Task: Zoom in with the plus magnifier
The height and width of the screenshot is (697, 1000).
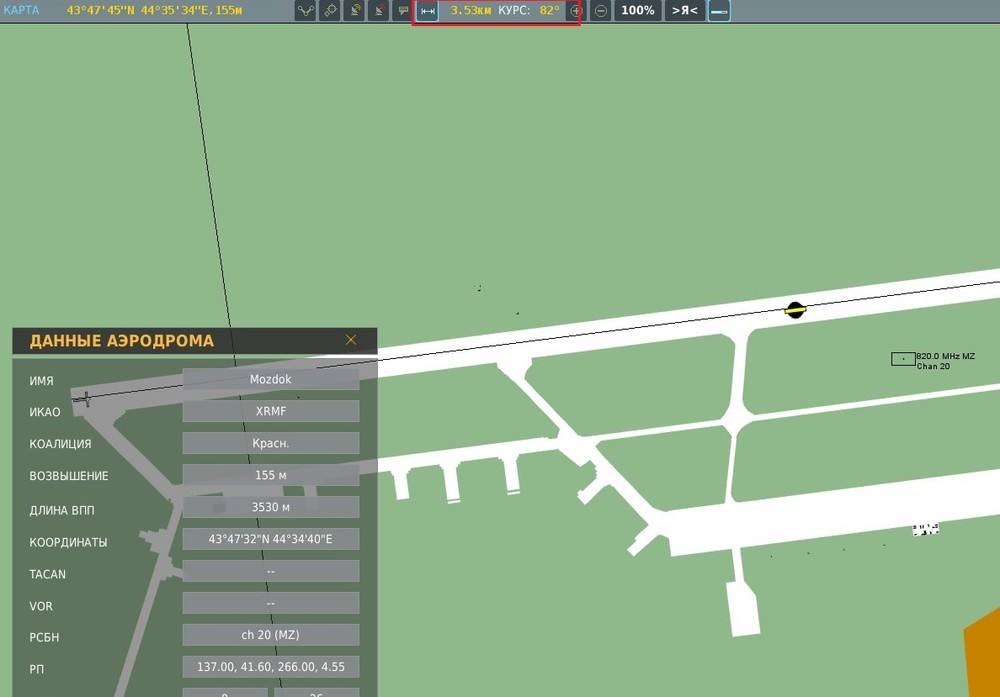Action: click(x=576, y=11)
